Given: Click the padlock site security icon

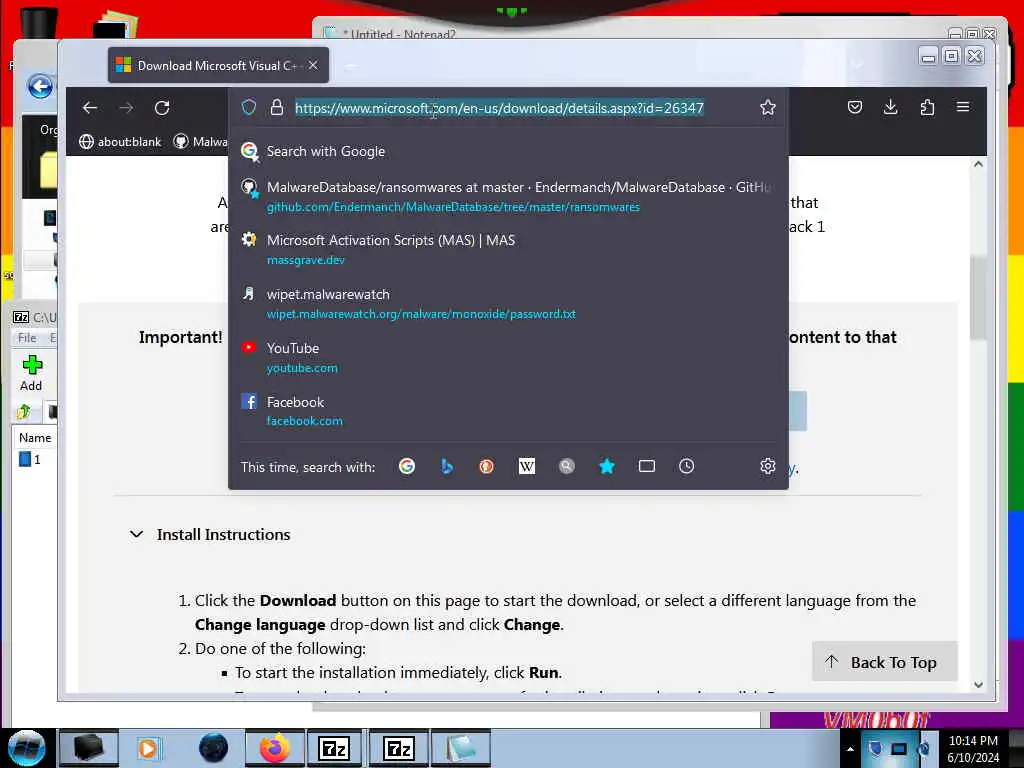Looking at the screenshot, I should [277, 107].
